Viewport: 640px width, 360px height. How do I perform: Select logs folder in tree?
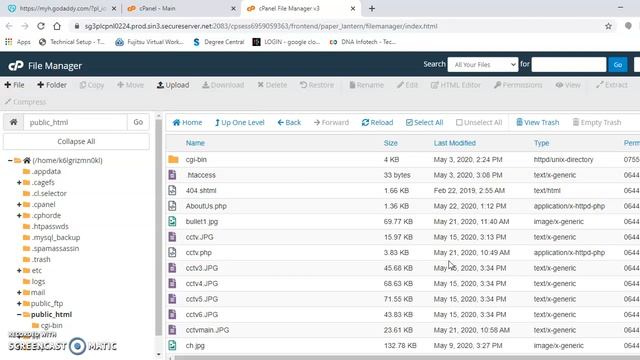[38, 282]
